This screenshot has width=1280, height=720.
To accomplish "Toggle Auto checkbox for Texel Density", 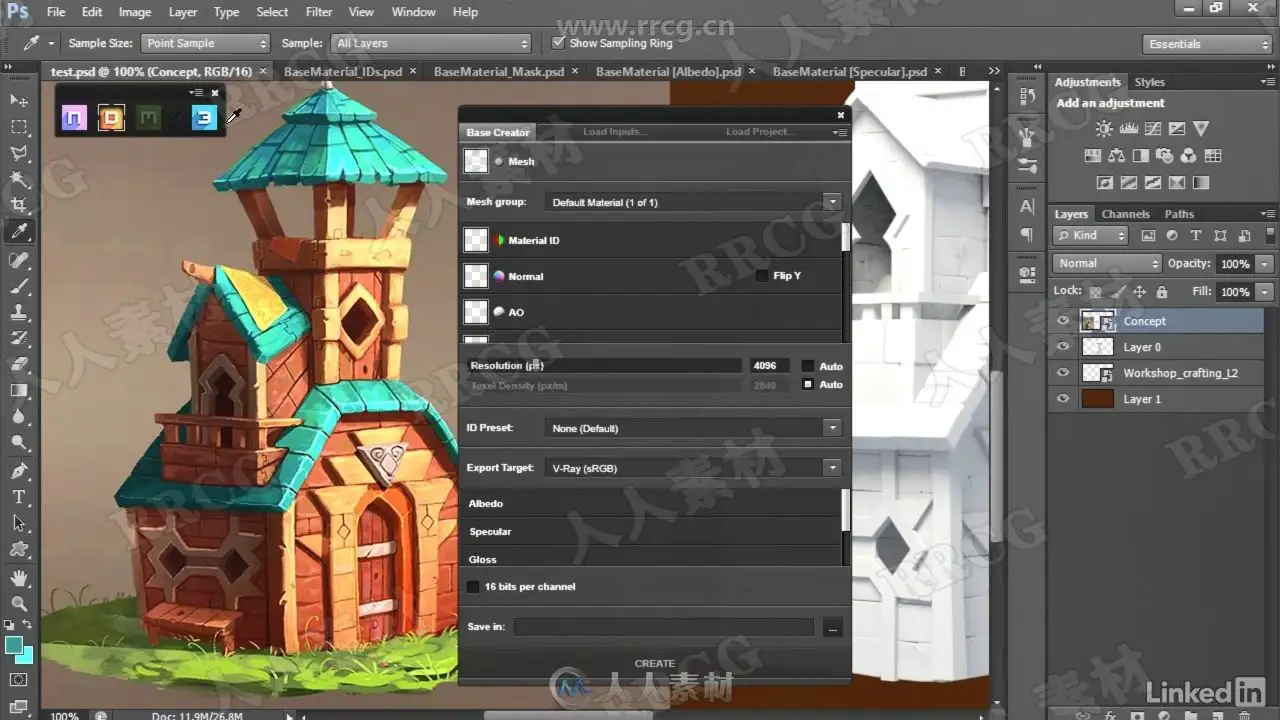I will [808, 384].
